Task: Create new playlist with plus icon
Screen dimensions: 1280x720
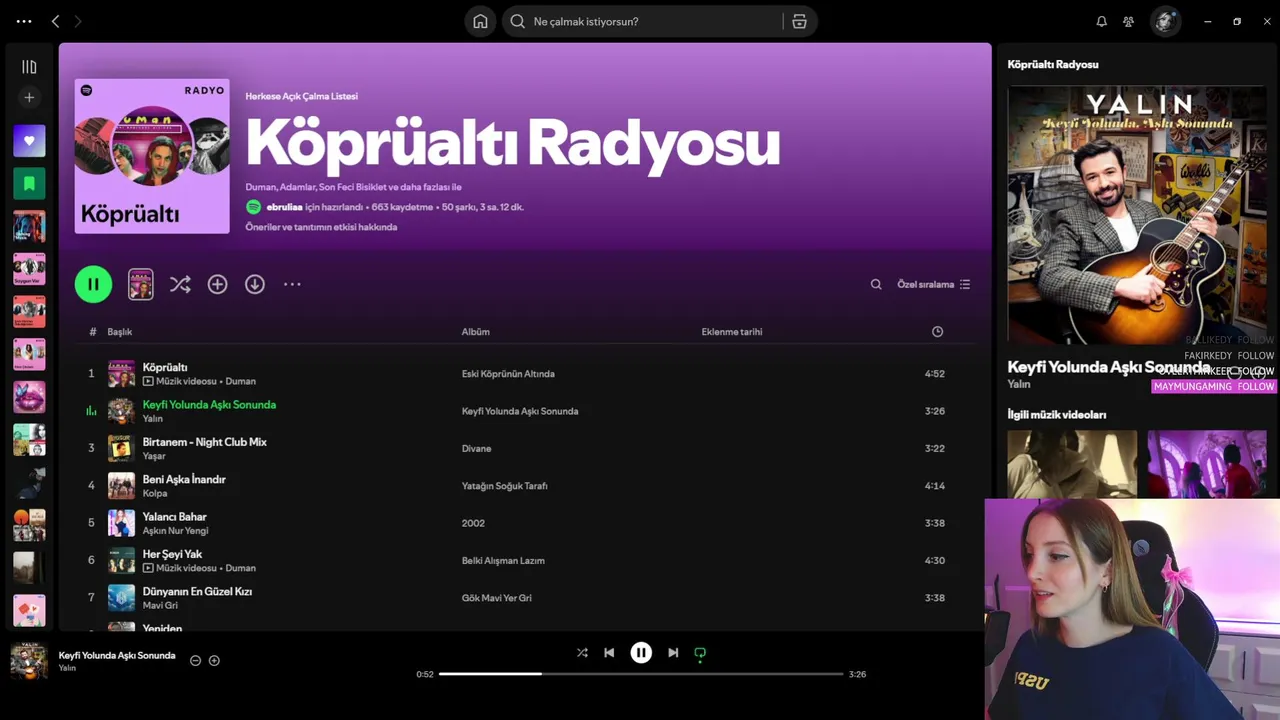Action: point(29,97)
